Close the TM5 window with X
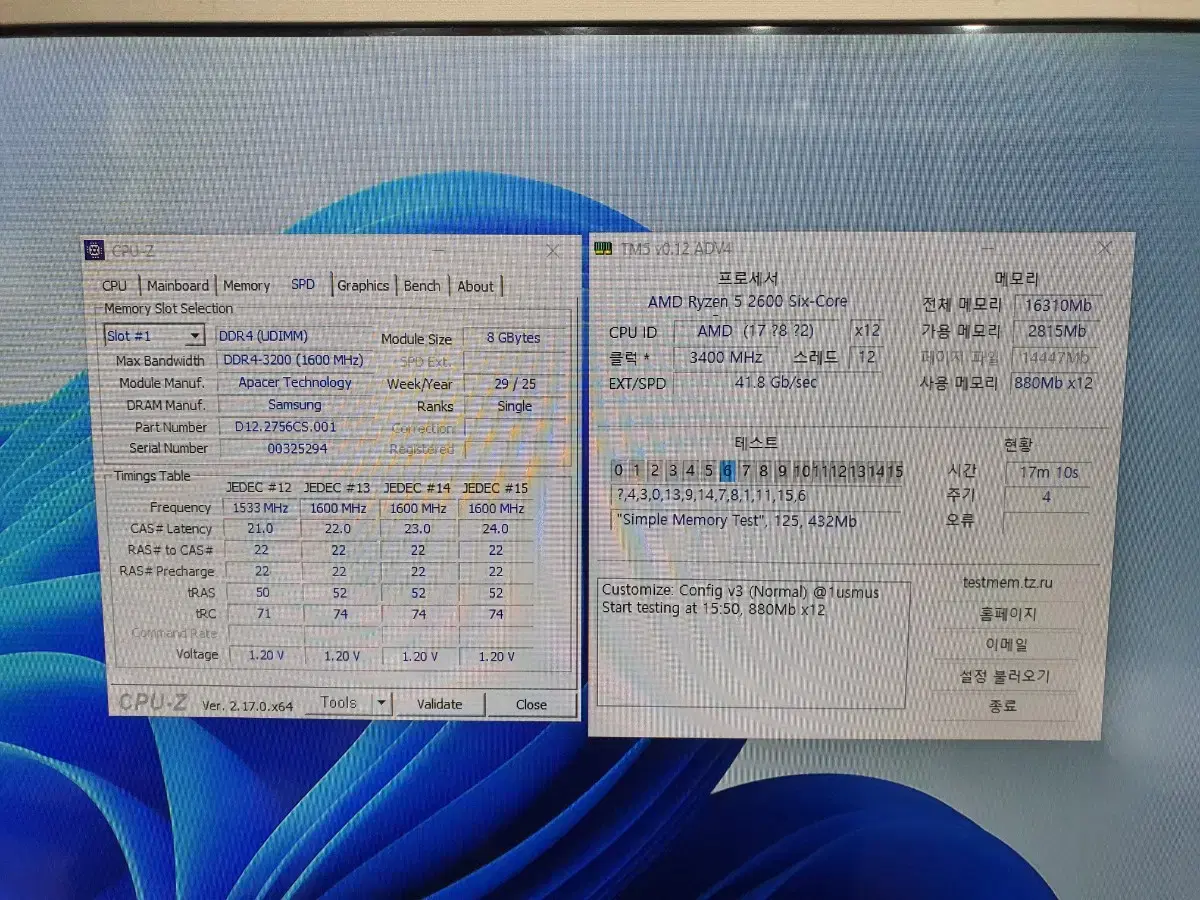This screenshot has width=1200, height=900. [1105, 247]
